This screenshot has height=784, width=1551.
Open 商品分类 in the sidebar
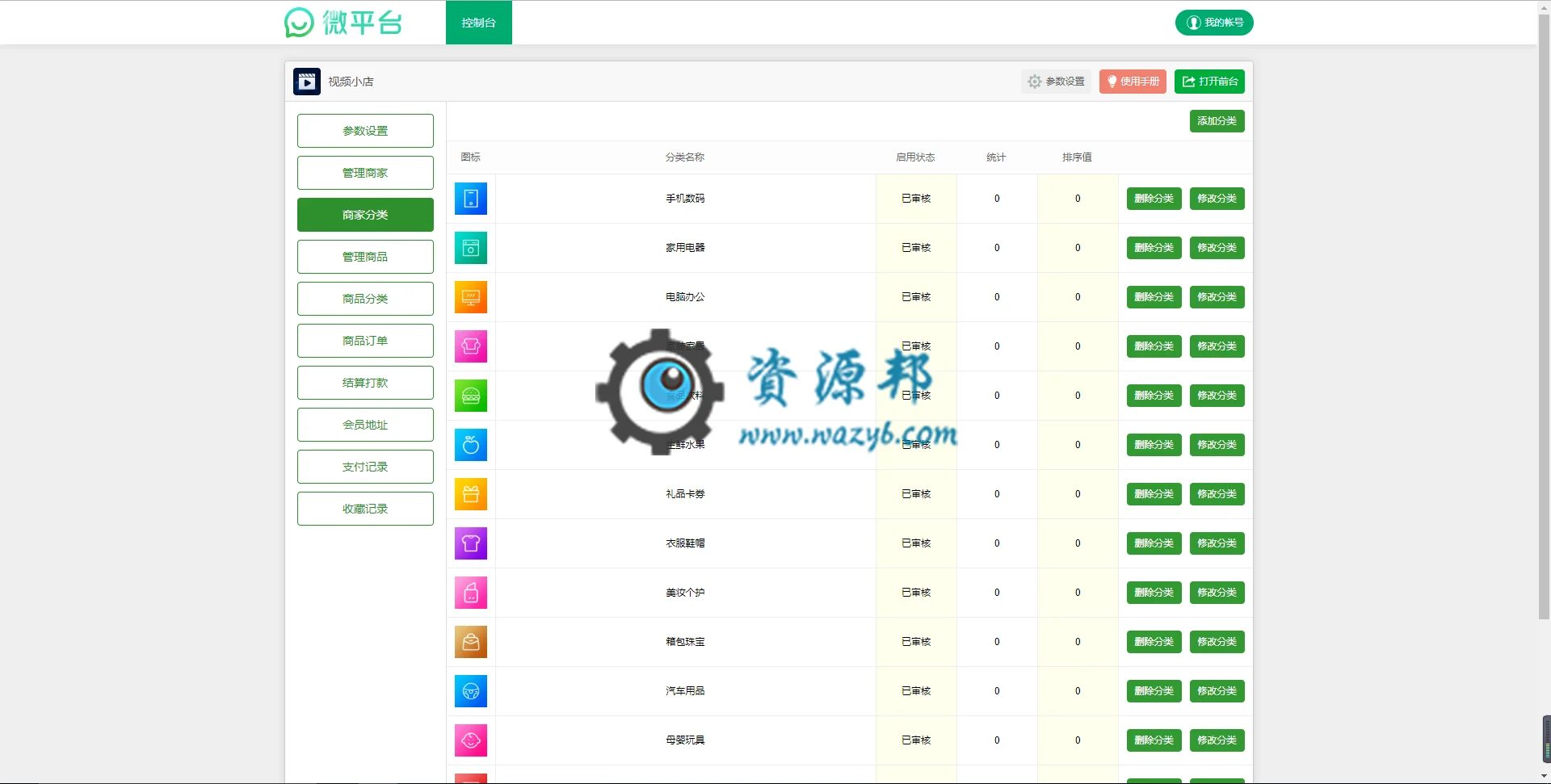click(x=365, y=299)
